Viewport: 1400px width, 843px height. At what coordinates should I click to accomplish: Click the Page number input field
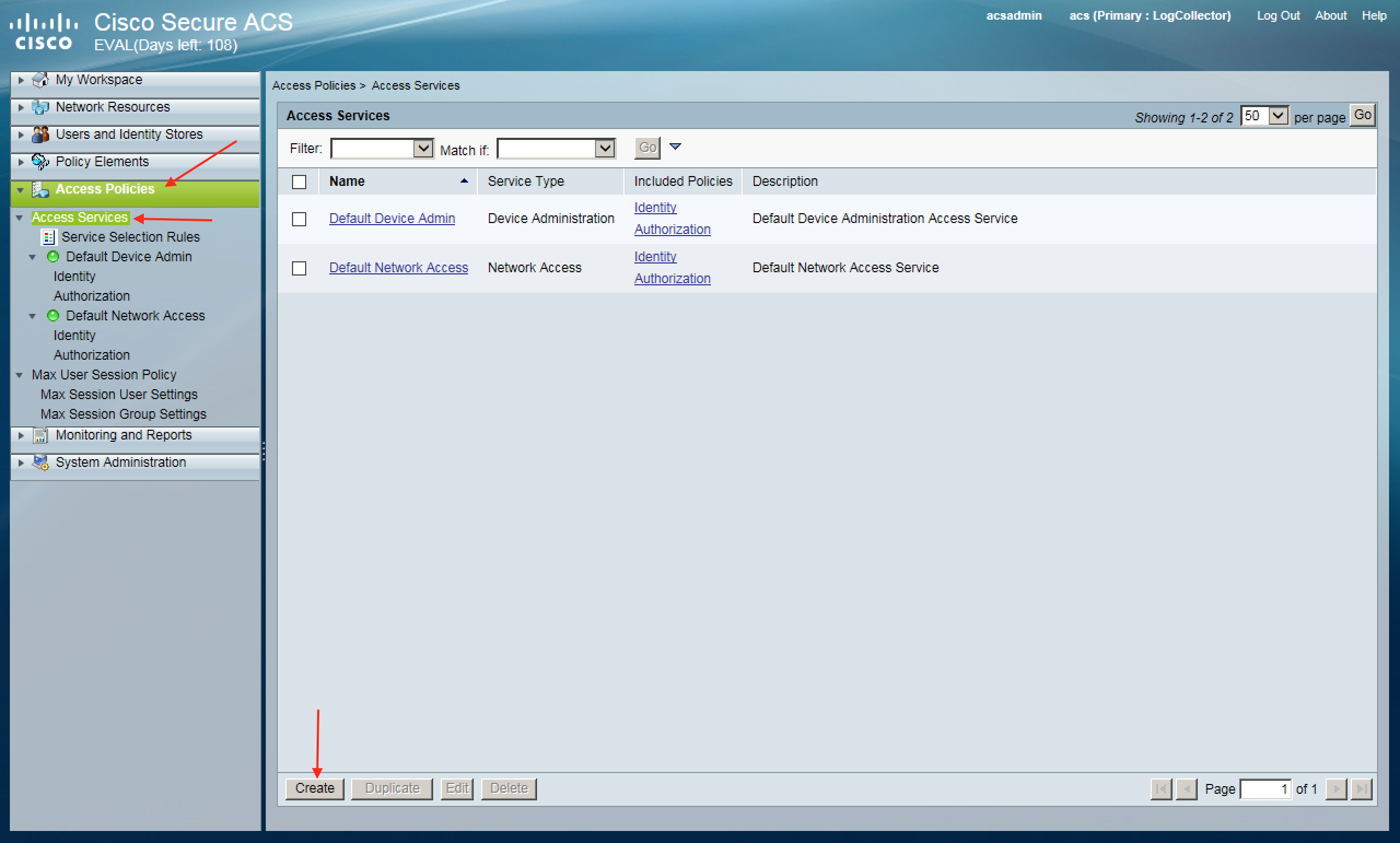point(1265,789)
